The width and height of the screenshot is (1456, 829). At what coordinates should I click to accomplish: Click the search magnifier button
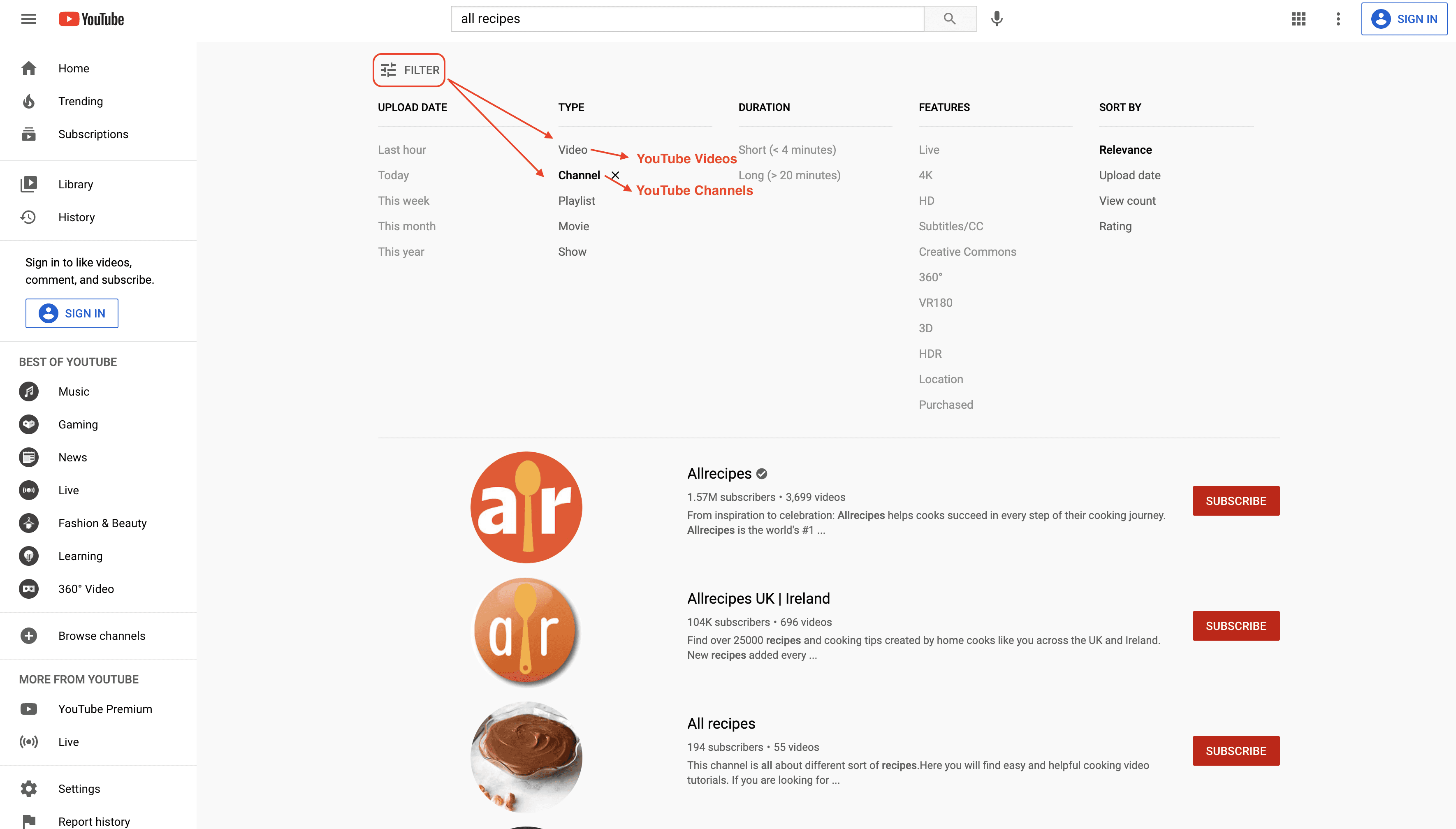(950, 19)
